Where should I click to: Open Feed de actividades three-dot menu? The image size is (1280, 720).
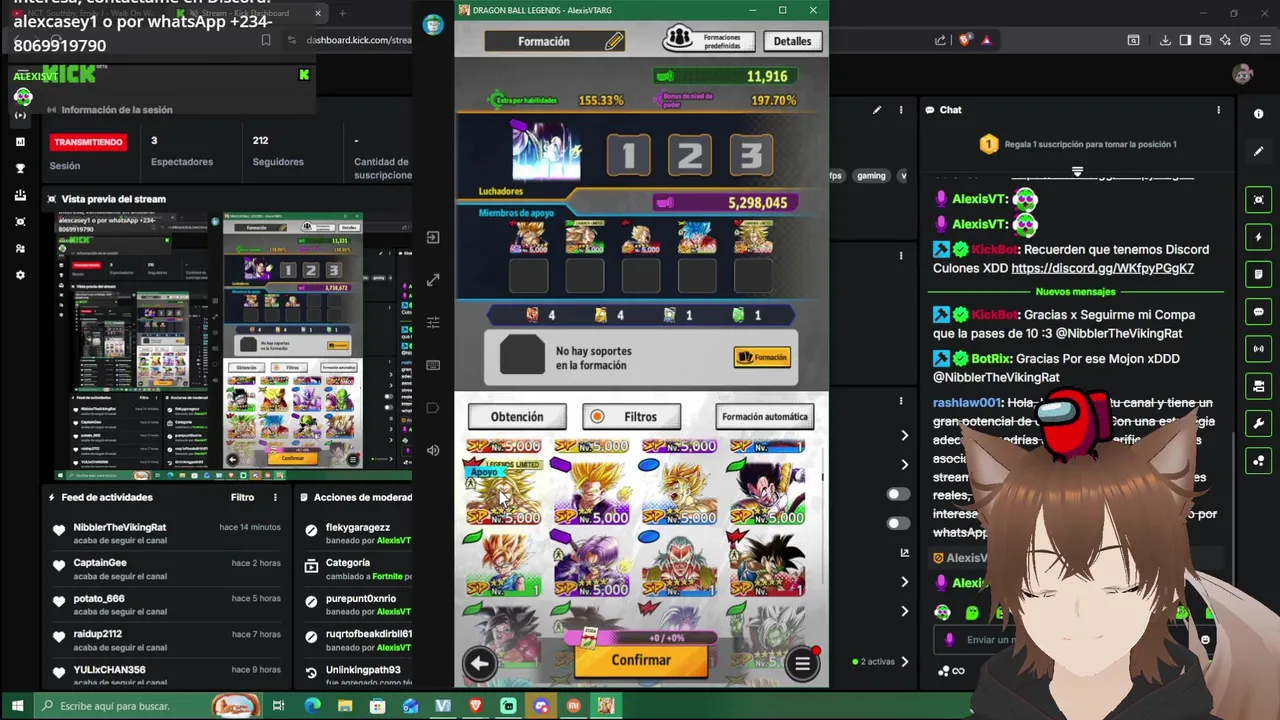[275, 497]
